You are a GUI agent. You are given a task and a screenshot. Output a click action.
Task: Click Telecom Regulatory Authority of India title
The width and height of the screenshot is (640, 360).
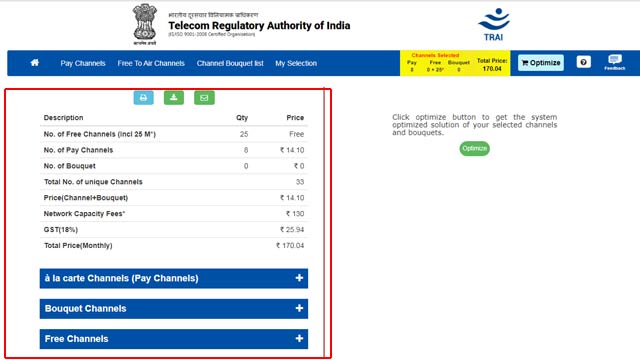[259, 26]
